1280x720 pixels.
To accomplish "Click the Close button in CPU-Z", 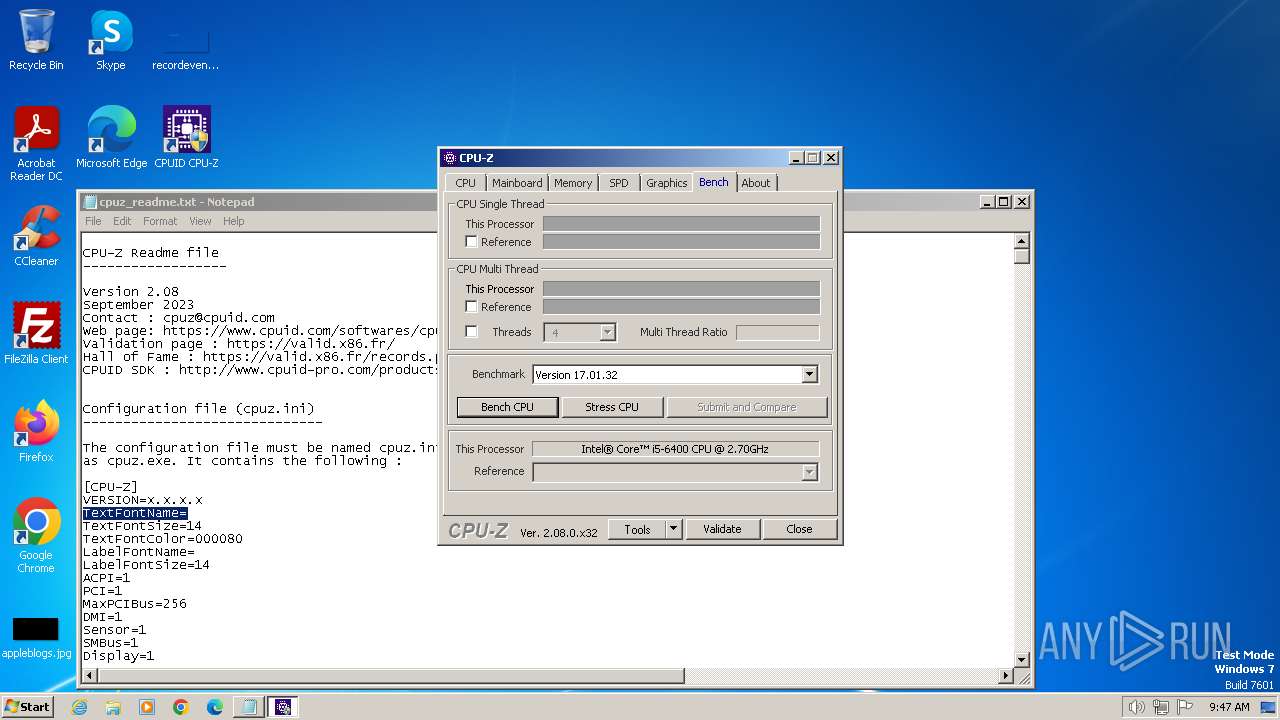I will point(799,529).
